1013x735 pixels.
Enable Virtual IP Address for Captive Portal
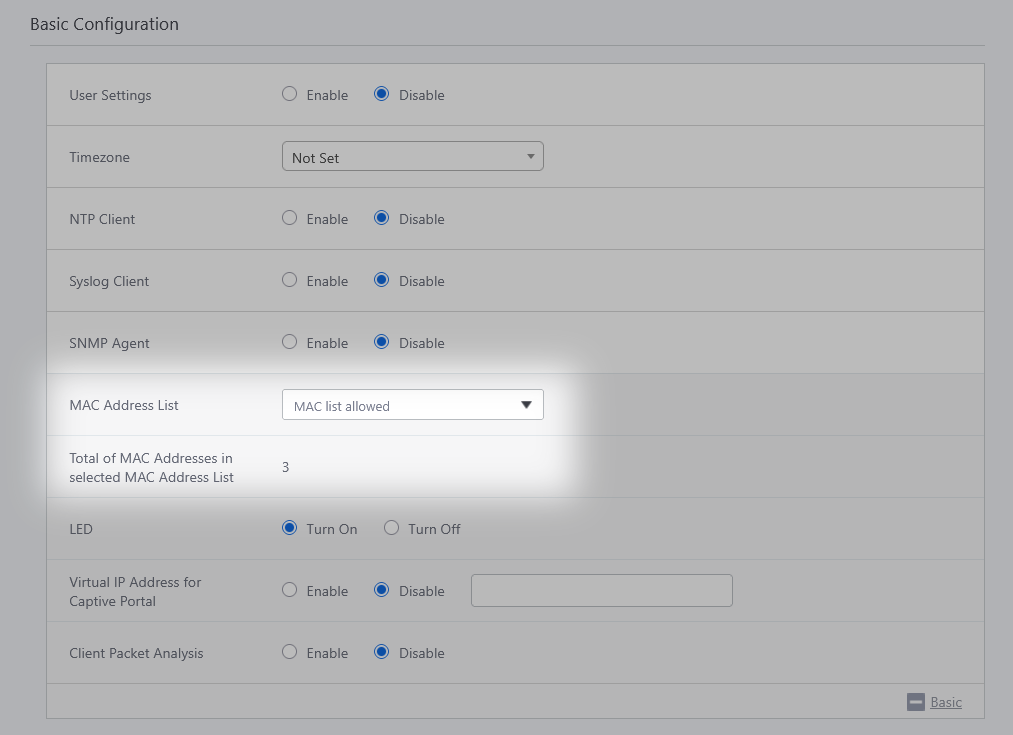point(290,590)
